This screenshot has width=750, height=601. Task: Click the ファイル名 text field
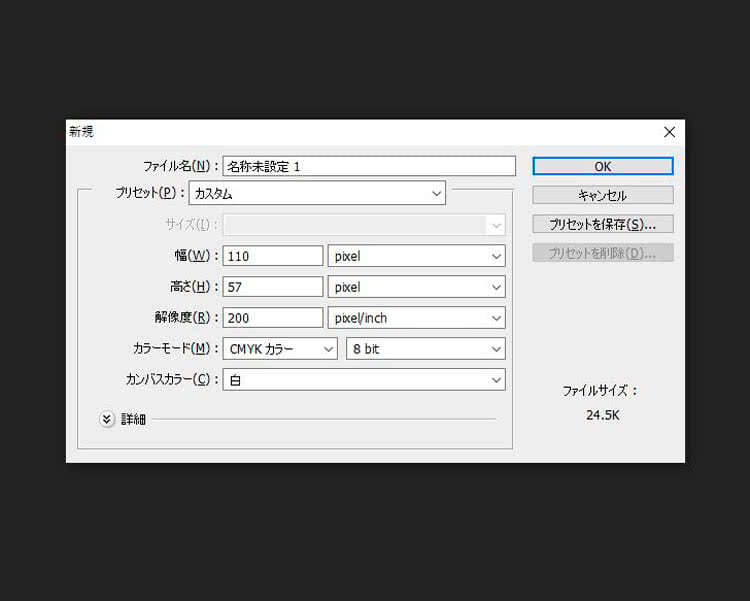[368, 166]
